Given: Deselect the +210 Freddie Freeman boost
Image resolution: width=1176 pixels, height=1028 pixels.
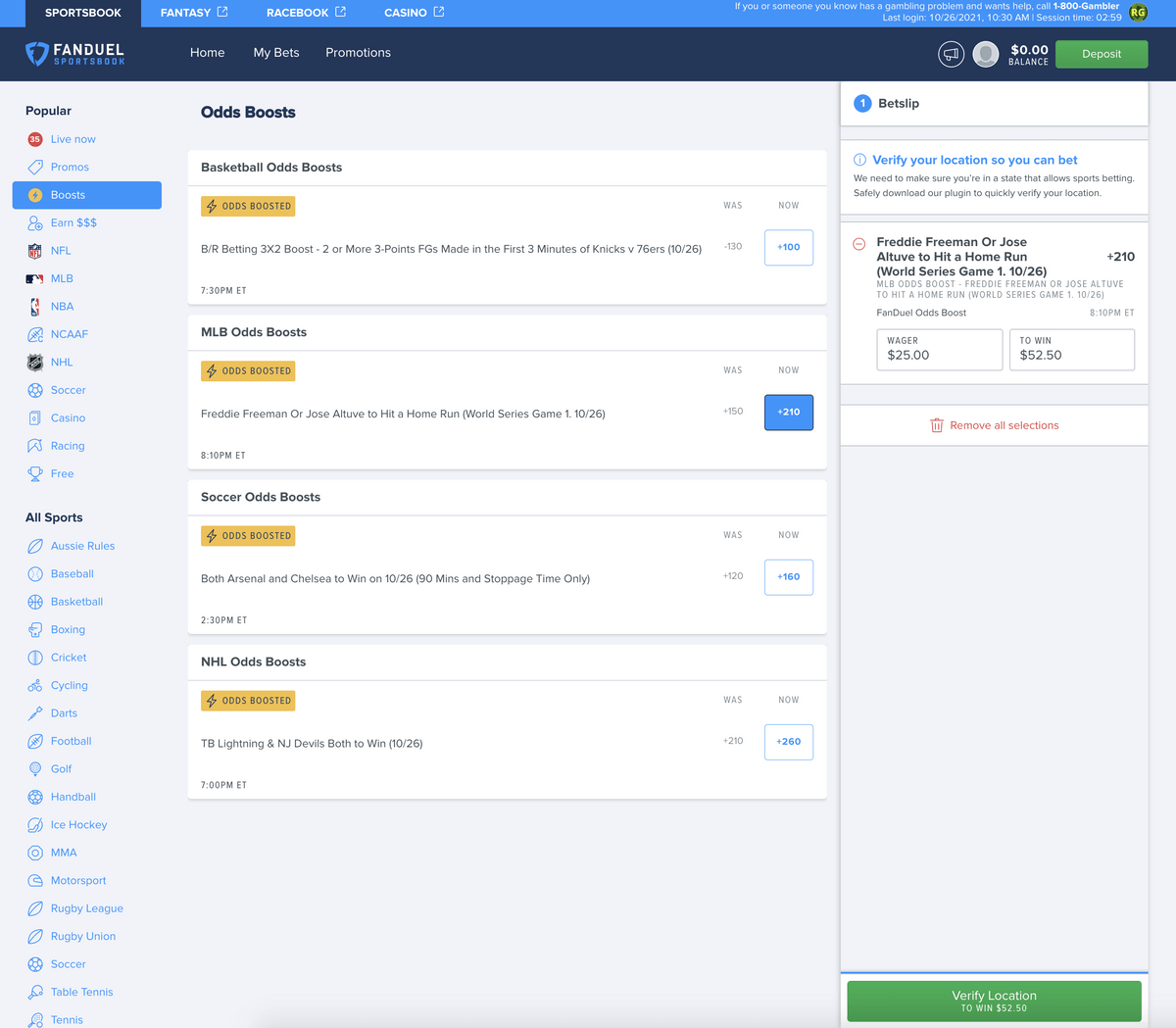Looking at the screenshot, I should pos(788,413).
